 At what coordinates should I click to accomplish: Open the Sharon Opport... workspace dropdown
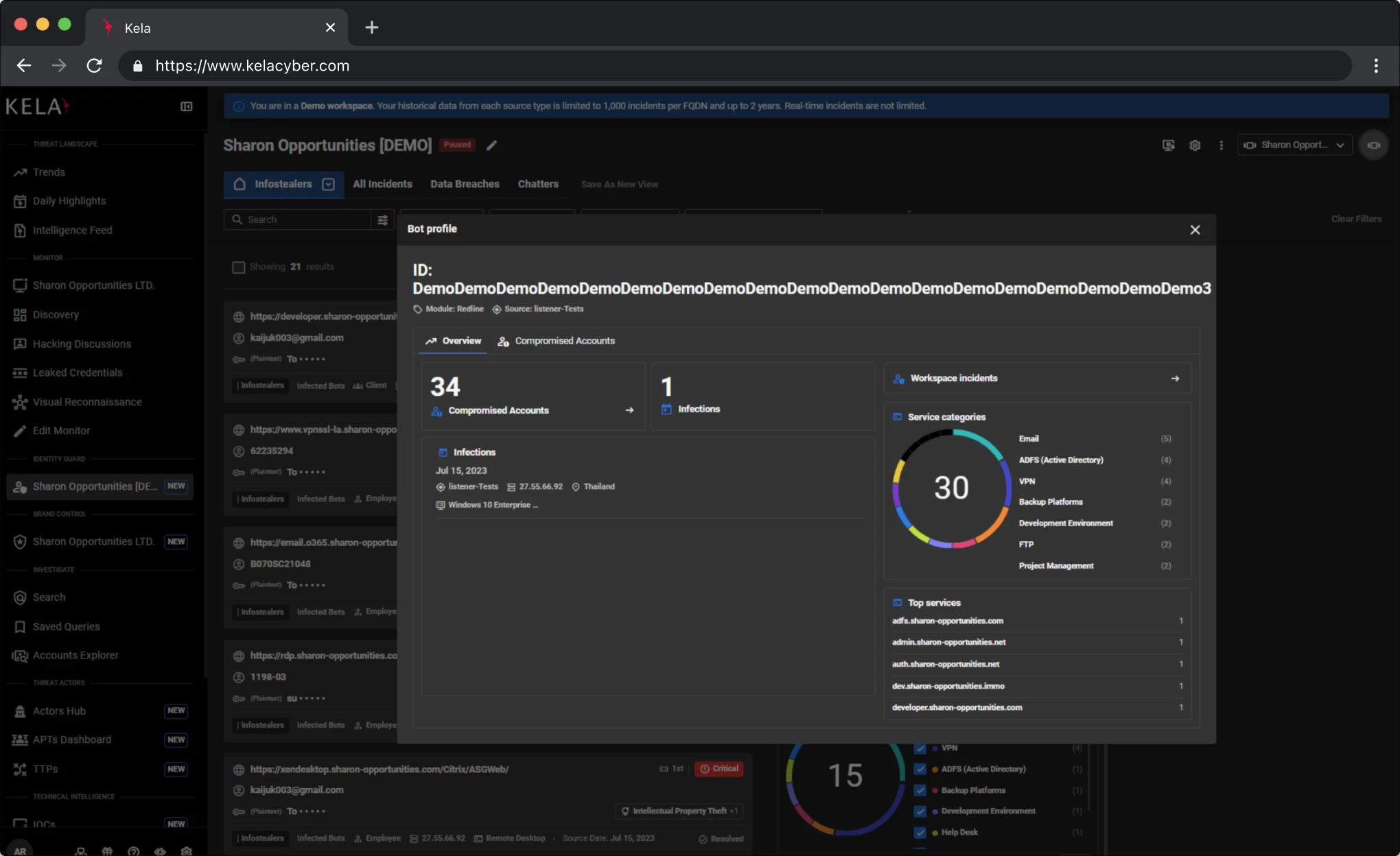coord(1294,145)
